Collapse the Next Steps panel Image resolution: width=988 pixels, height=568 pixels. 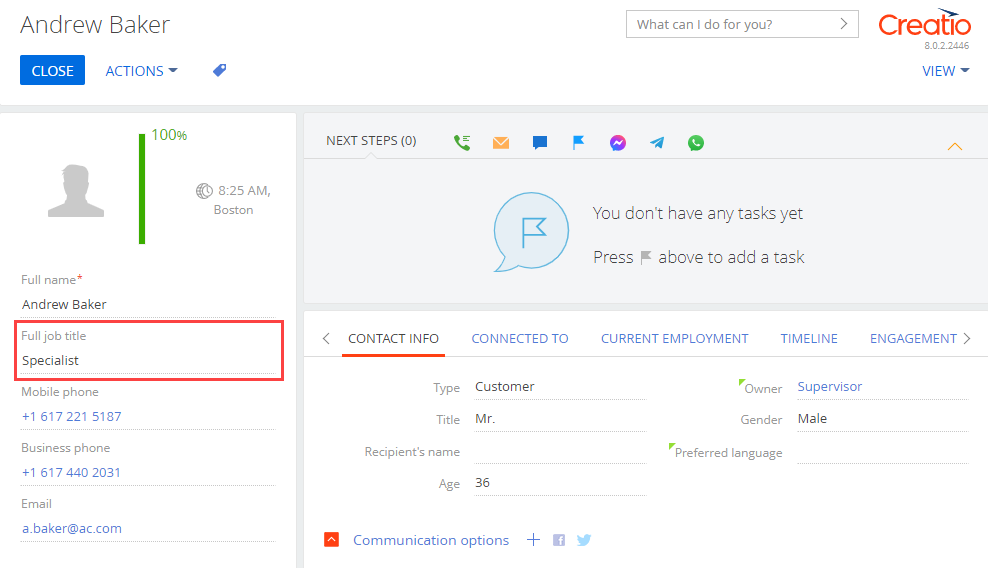click(954, 147)
